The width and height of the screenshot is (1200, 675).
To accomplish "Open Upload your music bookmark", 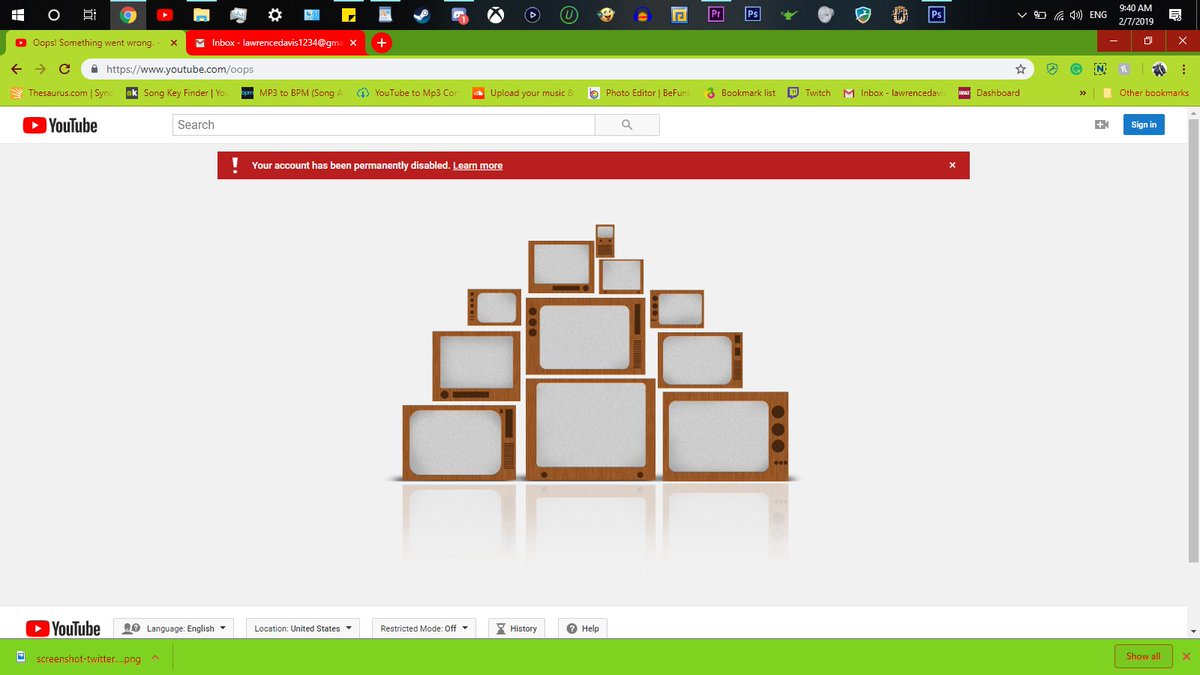I will coord(524,93).
